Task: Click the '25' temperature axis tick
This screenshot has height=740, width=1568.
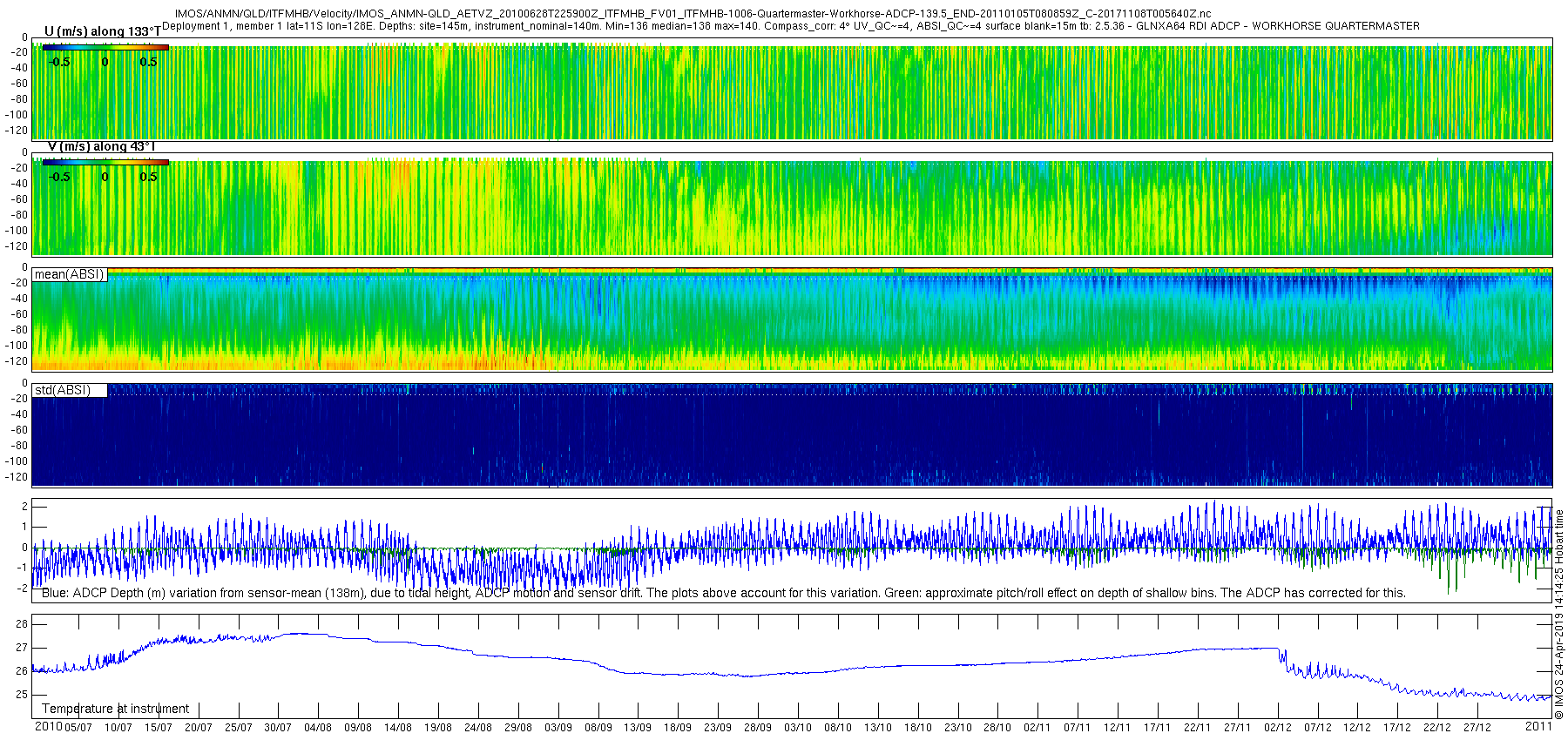Action: click(x=22, y=695)
